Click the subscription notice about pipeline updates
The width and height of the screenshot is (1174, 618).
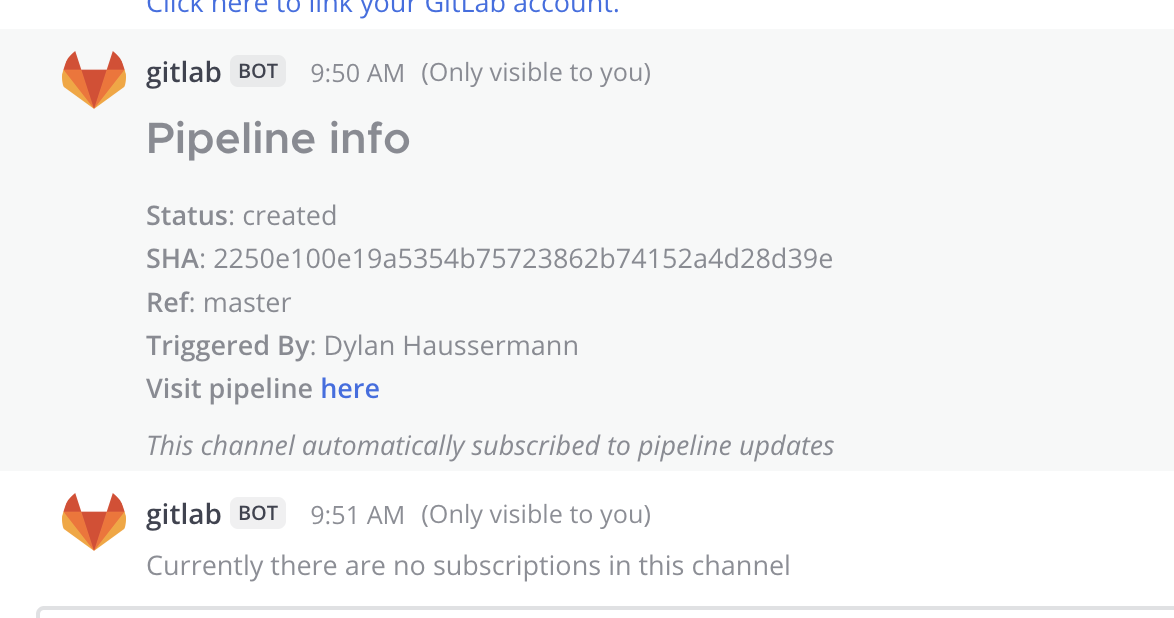point(490,445)
